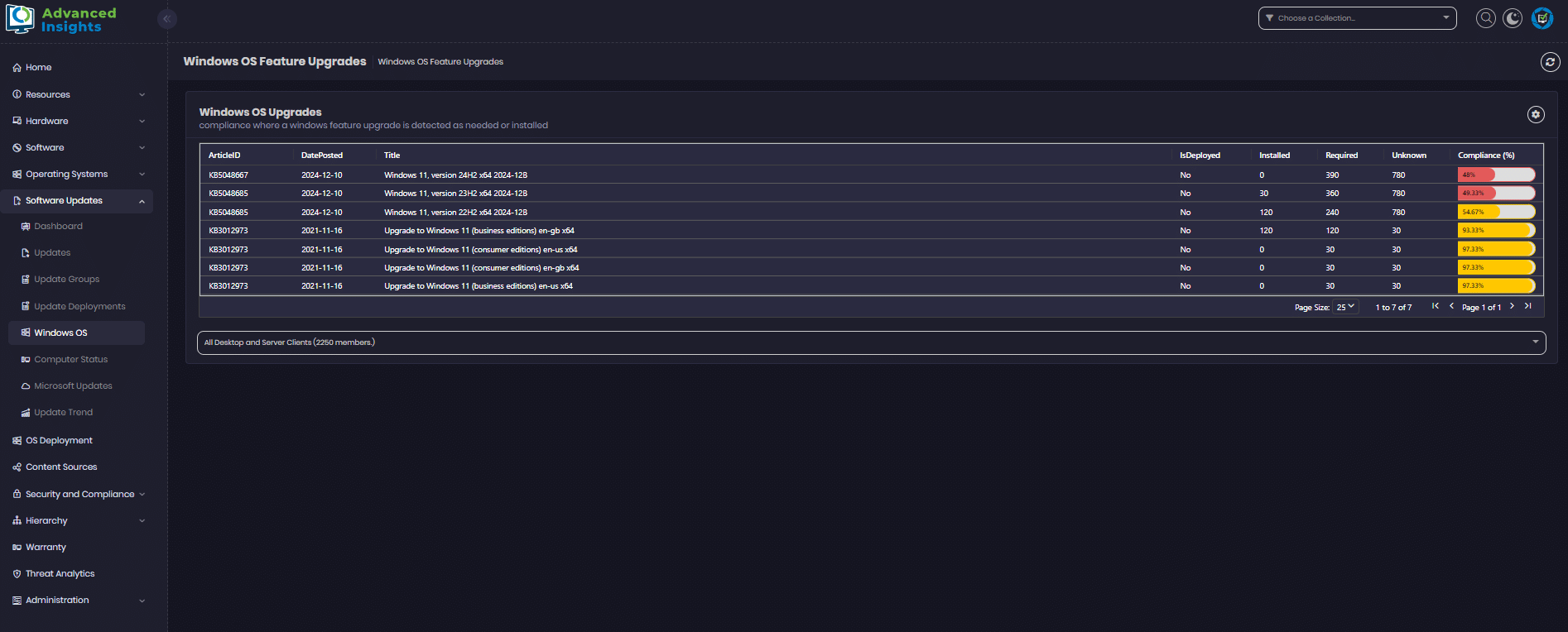
Task: Click the 48% compliance progress bar
Action: pyautogui.click(x=1496, y=175)
